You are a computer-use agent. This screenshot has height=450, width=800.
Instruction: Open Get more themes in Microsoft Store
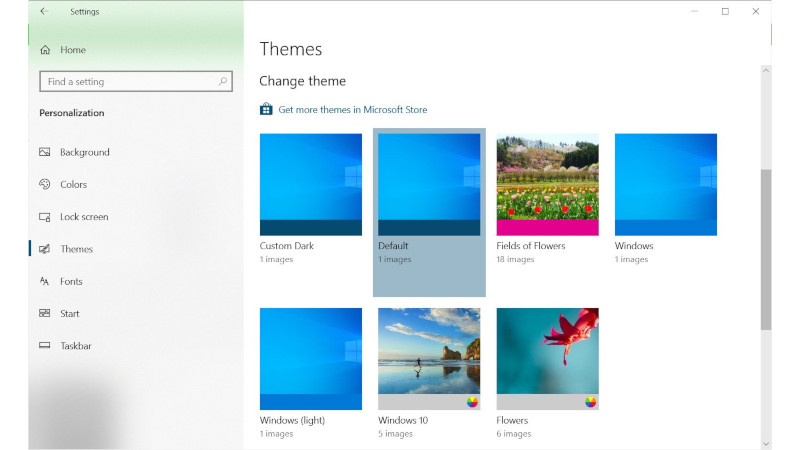coord(353,109)
